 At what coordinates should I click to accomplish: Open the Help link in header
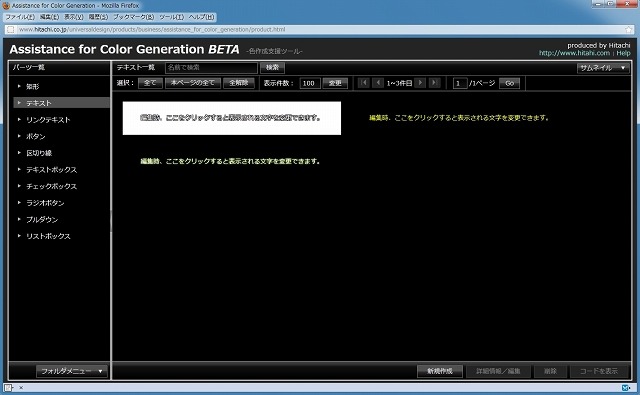[x=623, y=53]
